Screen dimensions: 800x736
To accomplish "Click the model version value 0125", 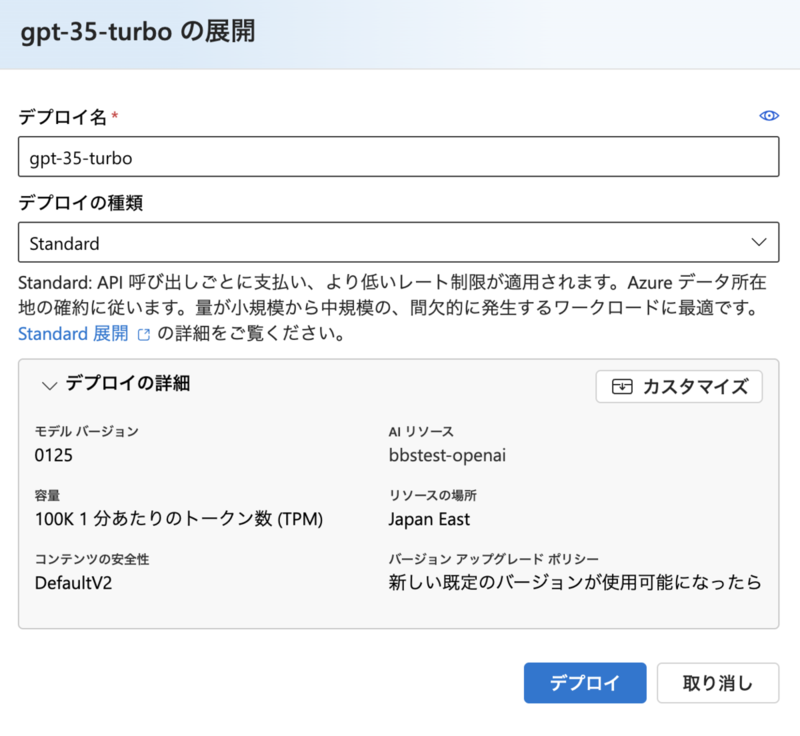I will (x=54, y=455).
